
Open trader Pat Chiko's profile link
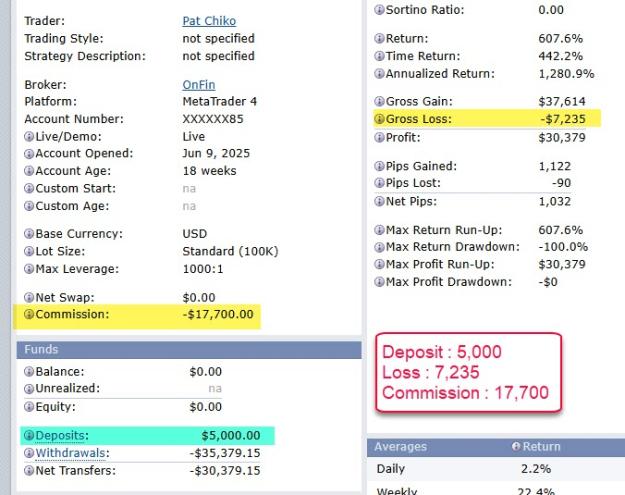pyautogui.click(x=209, y=21)
